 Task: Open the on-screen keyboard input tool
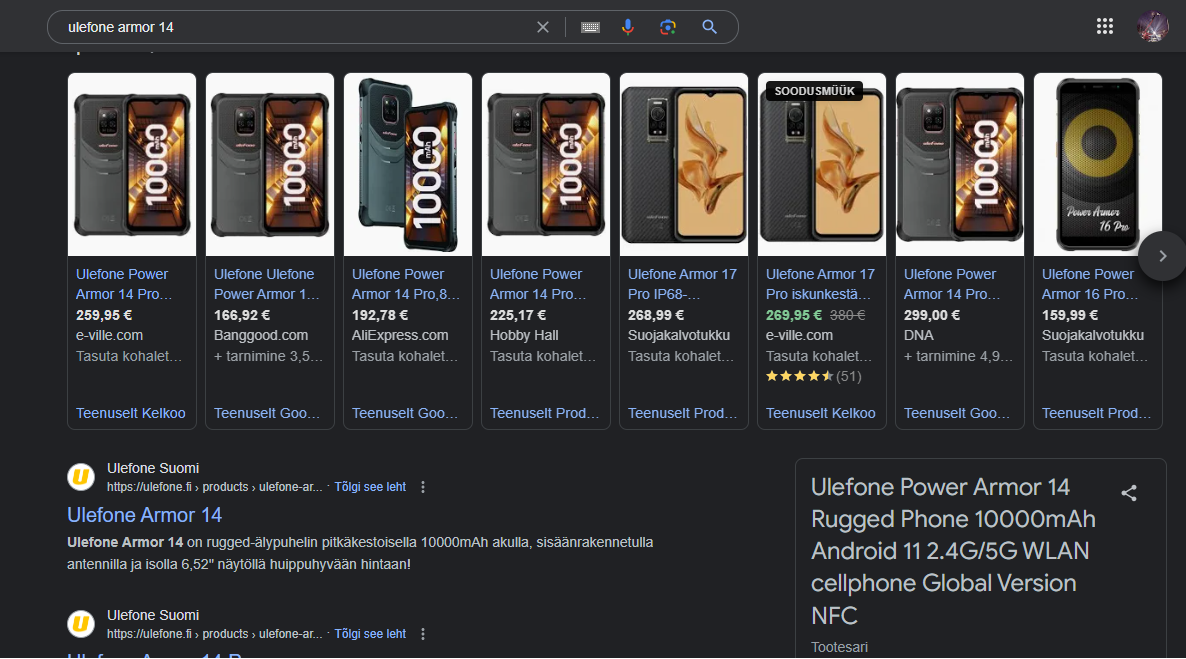coord(590,27)
